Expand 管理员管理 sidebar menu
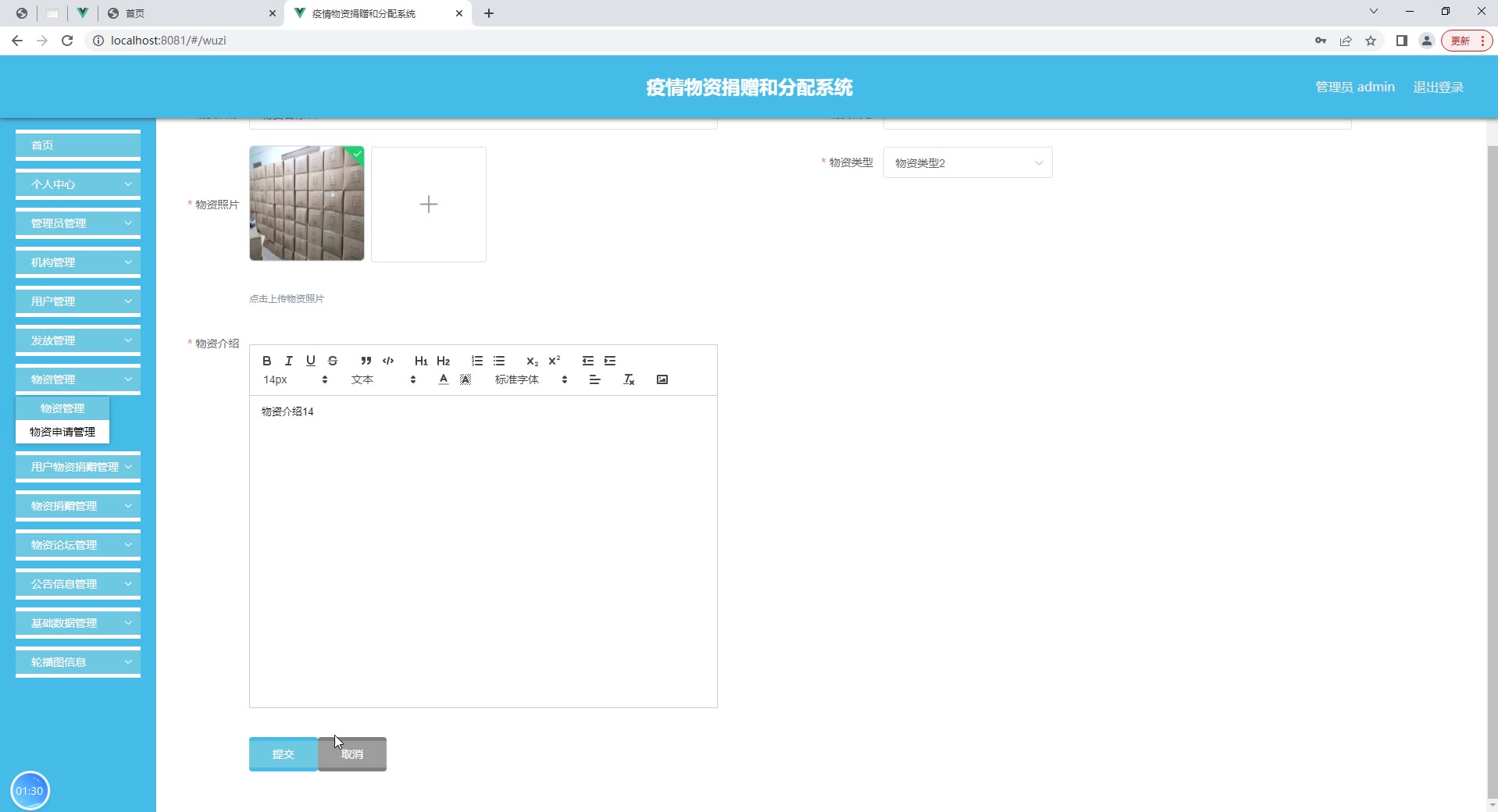Screen dimensions: 1498x812 [78, 223]
